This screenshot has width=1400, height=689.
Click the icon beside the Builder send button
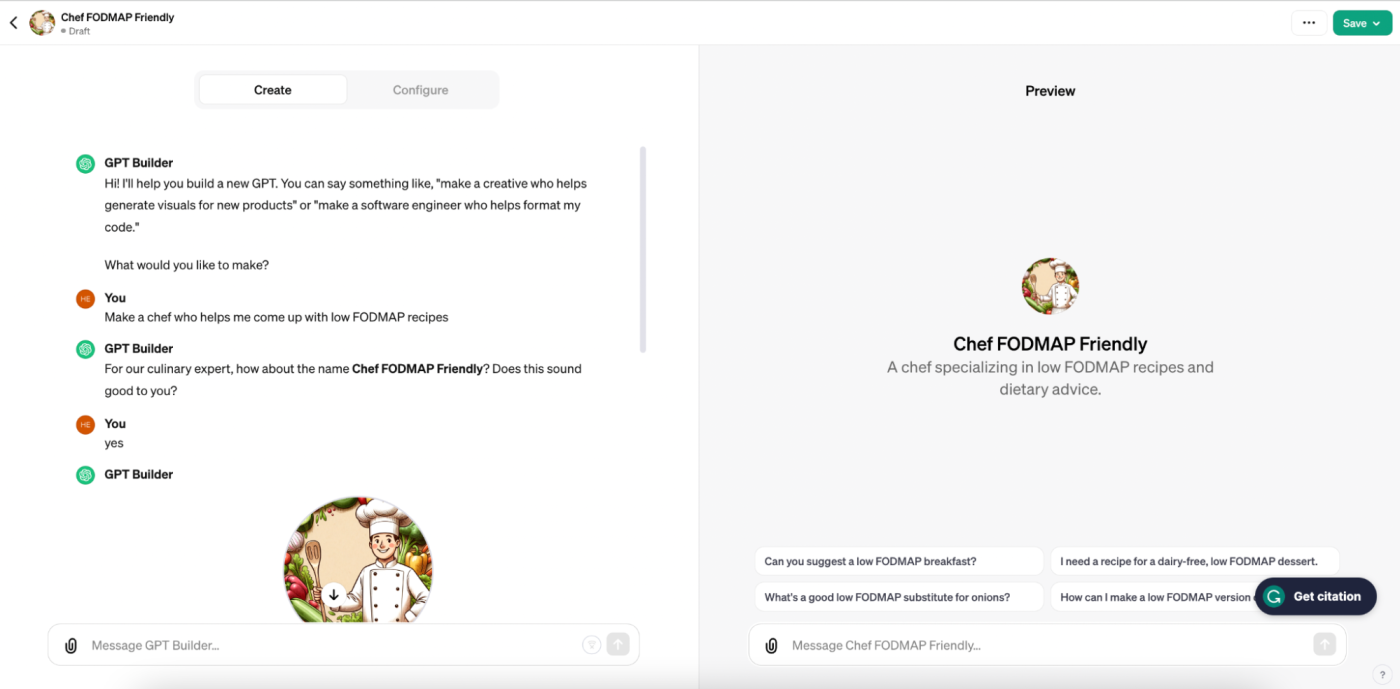[591, 645]
